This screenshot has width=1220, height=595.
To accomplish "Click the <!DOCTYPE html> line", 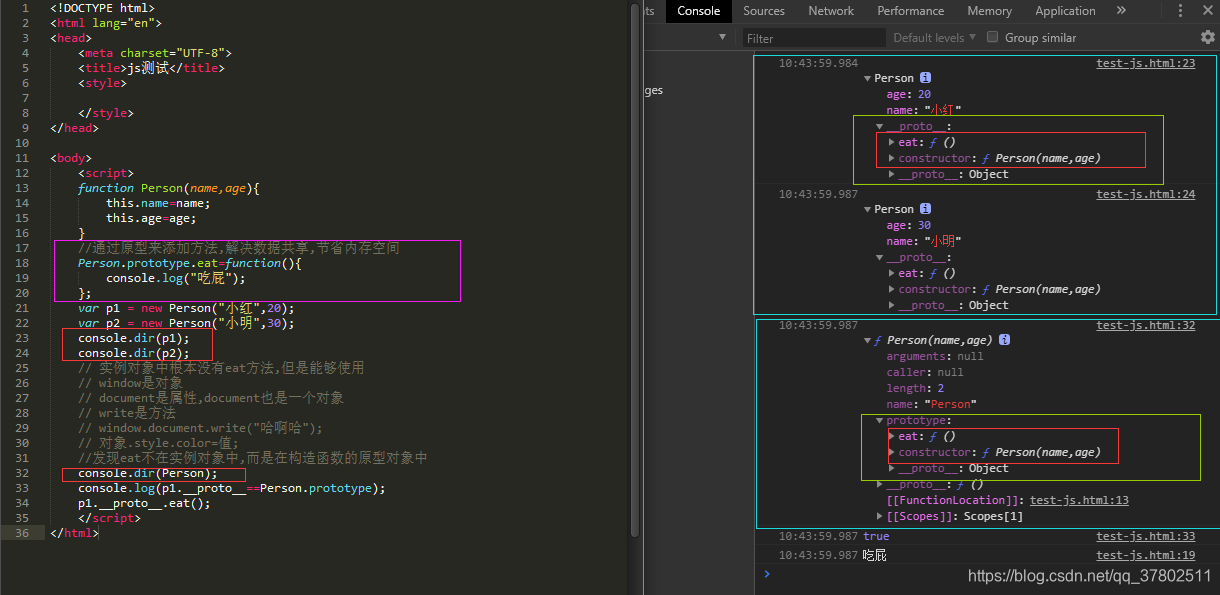I will [103, 8].
